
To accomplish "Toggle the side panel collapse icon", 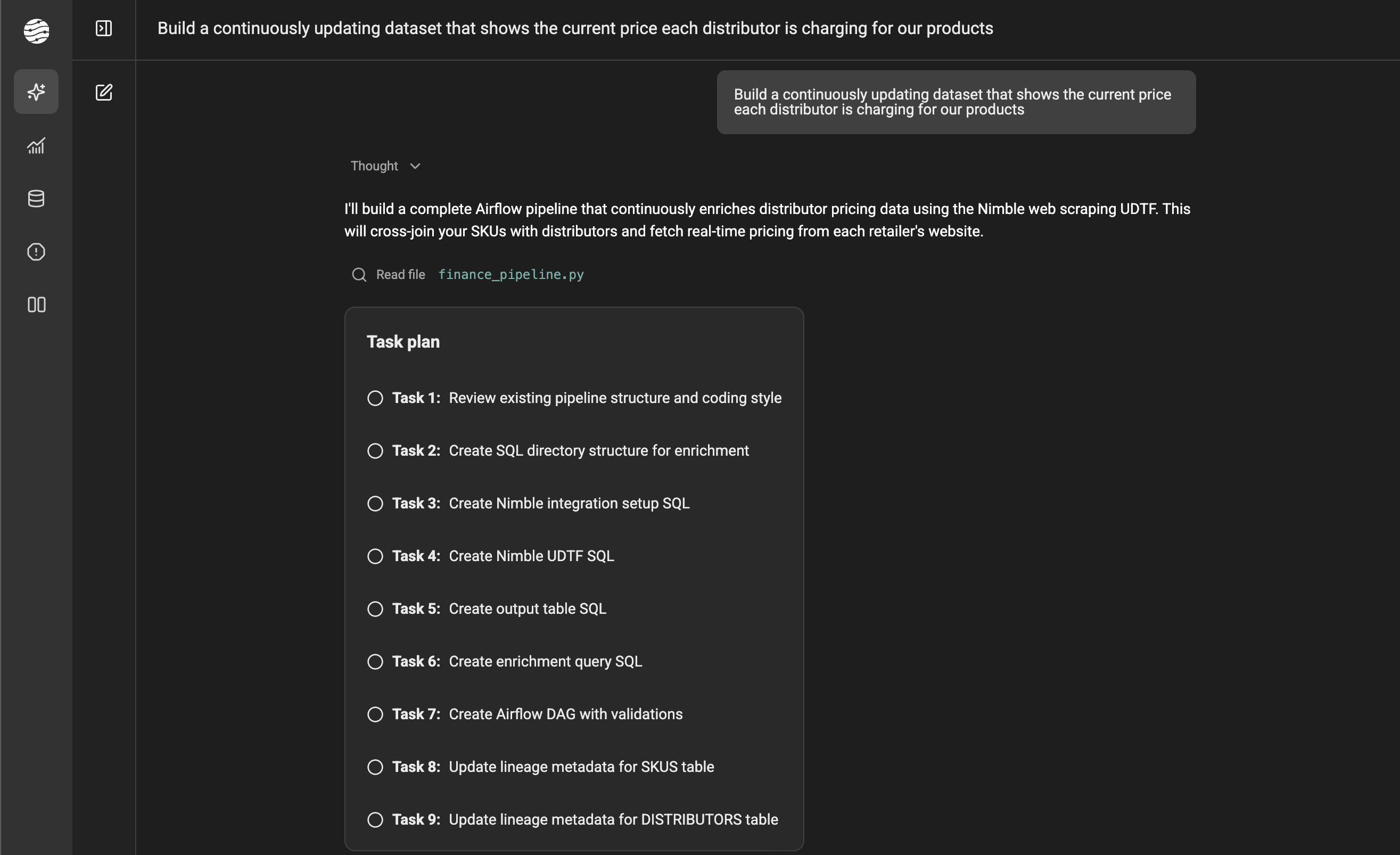I will 103,28.
